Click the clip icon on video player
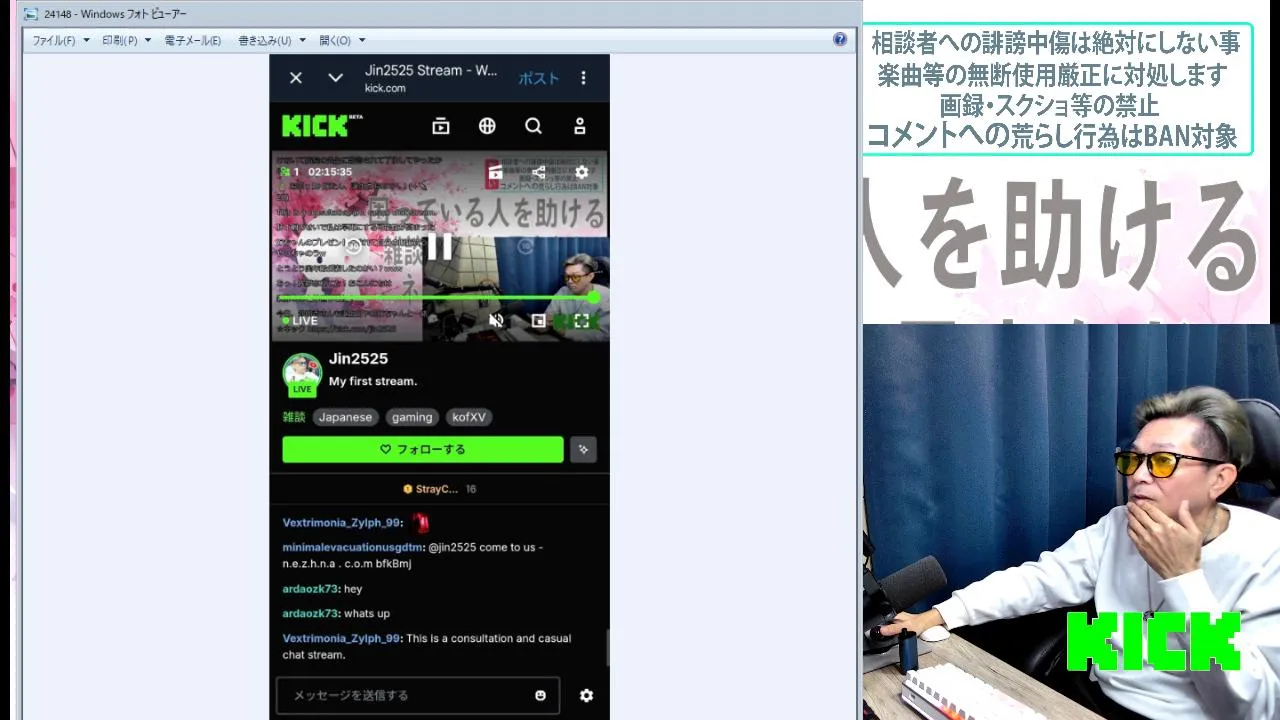This screenshot has height=720, width=1280. 495,172
